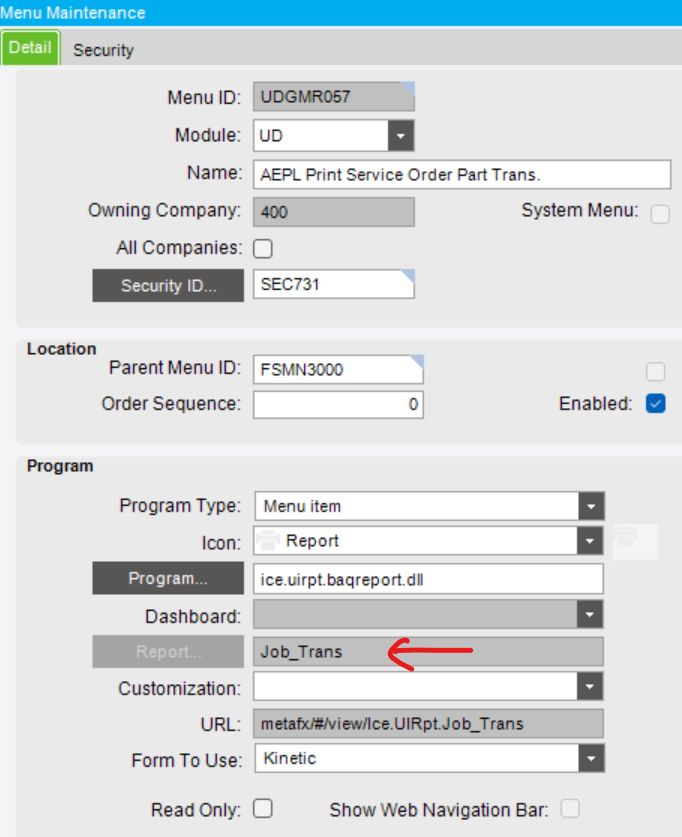Select the Detail tab
This screenshot has width=682, height=837.
pyautogui.click(x=30, y=48)
